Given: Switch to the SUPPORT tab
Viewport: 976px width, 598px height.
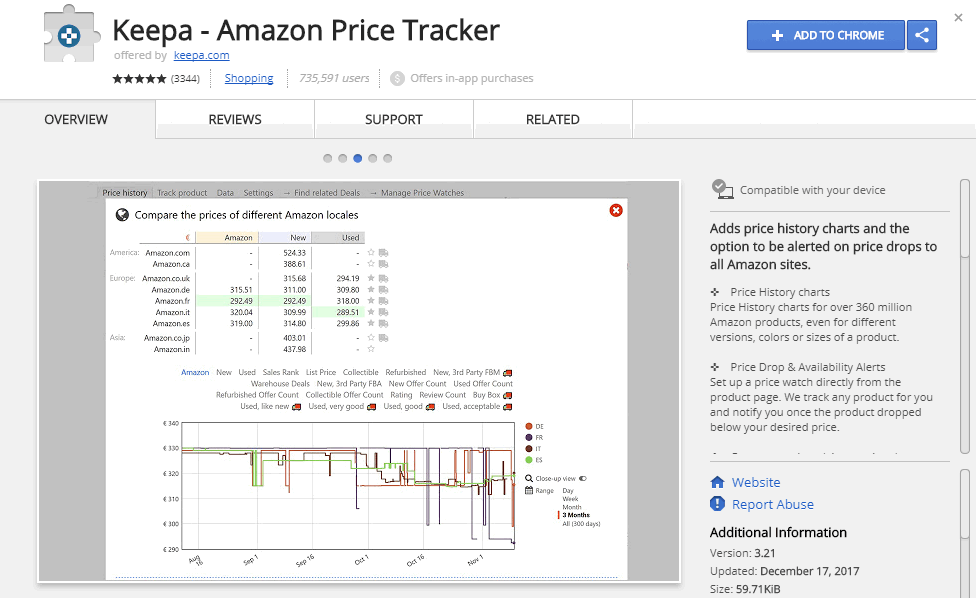Looking at the screenshot, I should [393, 119].
